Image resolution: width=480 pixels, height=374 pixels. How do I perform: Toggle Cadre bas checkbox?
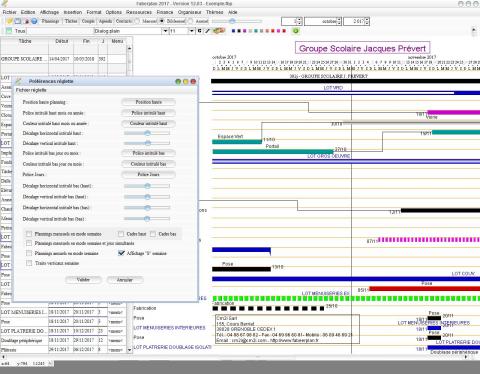click(x=153, y=234)
